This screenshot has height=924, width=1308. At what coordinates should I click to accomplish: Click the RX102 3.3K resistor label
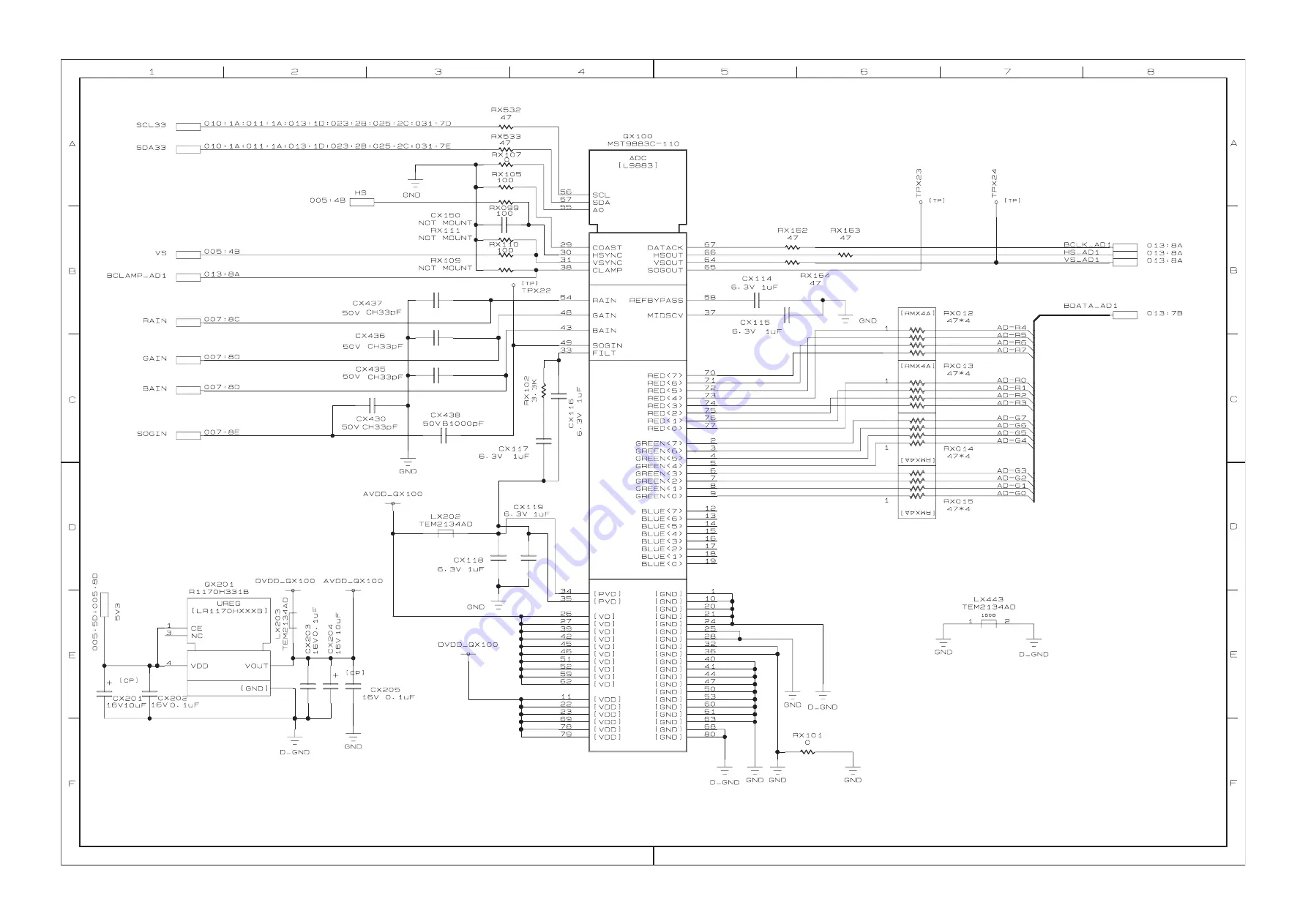[531, 391]
